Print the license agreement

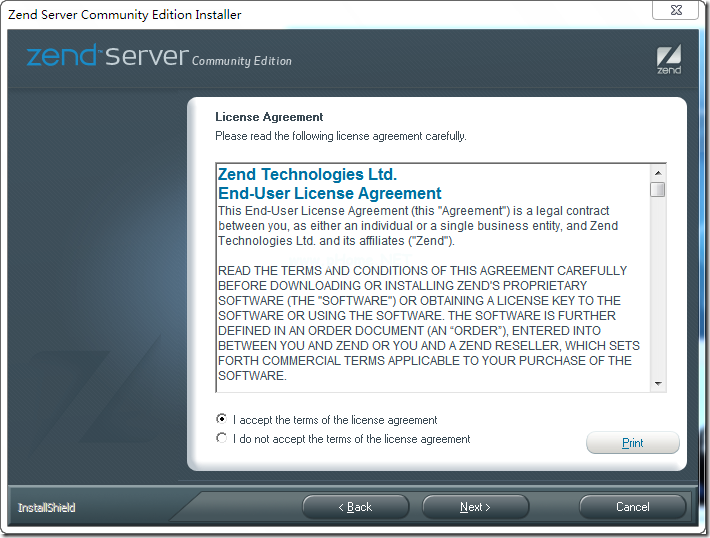point(632,443)
